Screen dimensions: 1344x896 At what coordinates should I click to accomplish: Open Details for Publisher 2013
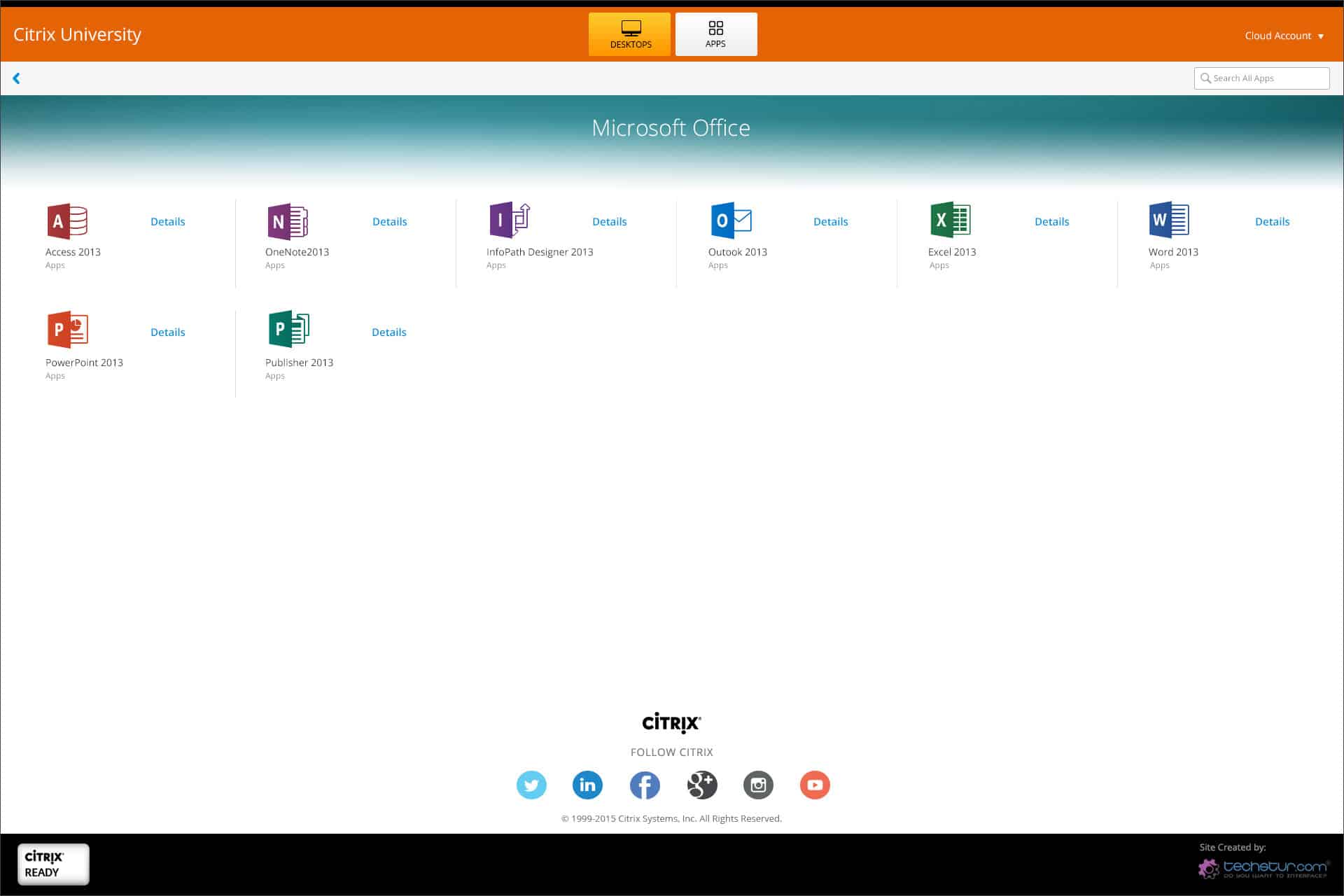click(389, 332)
